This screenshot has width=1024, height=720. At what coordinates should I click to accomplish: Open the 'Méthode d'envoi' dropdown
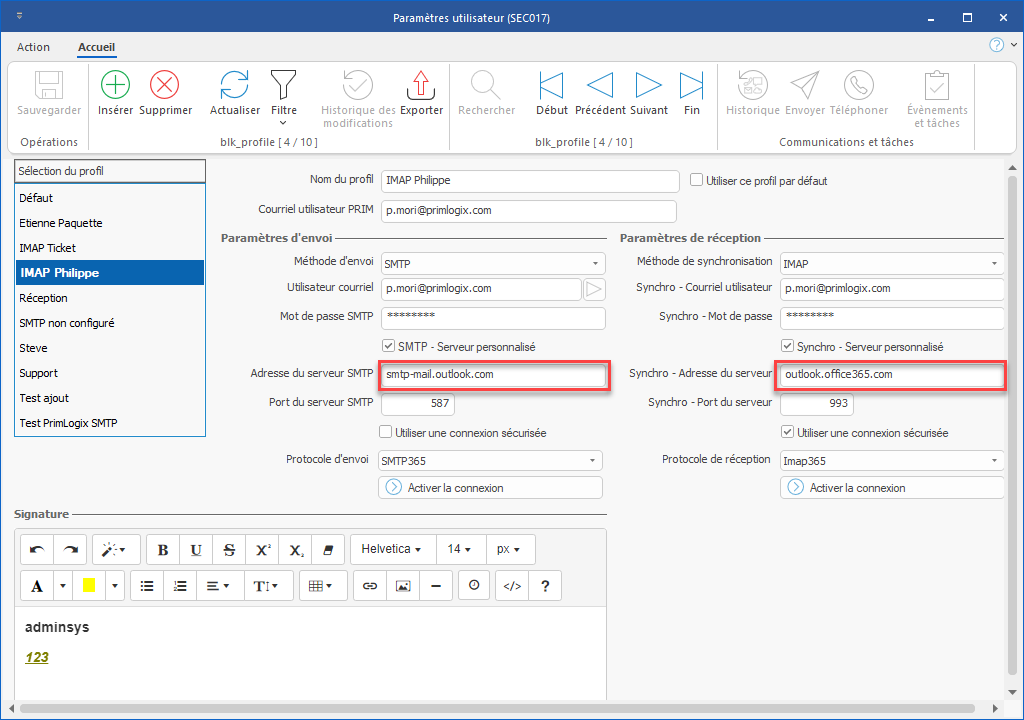coord(493,263)
